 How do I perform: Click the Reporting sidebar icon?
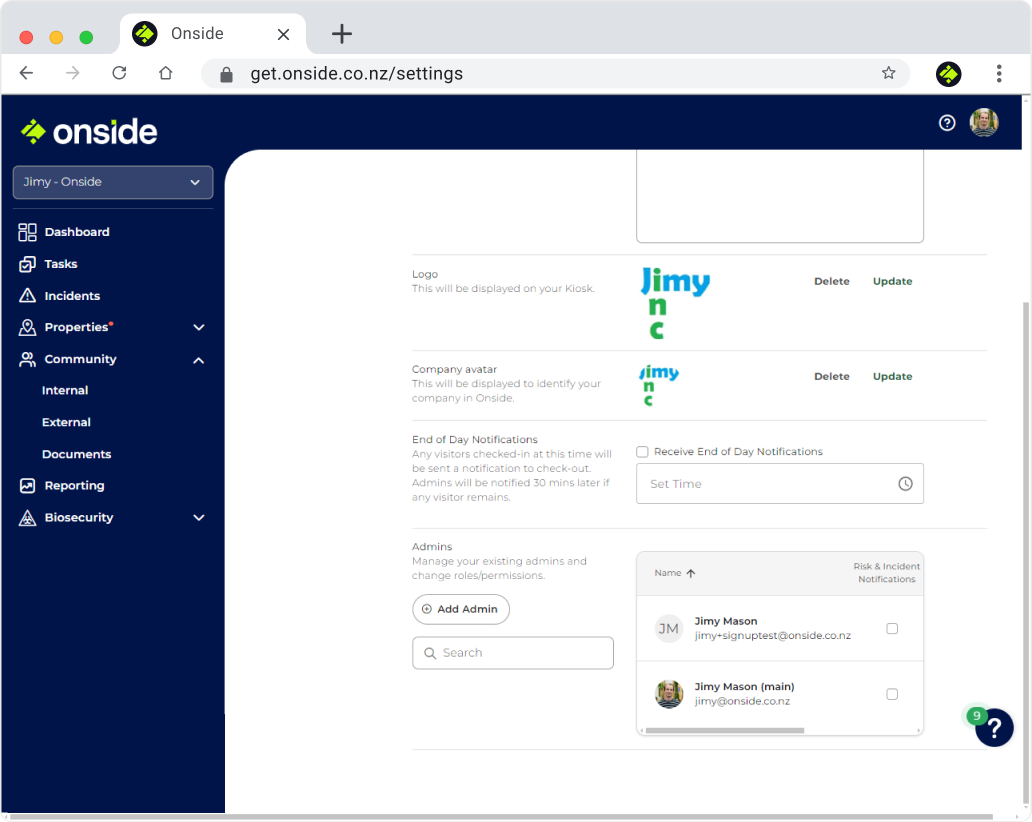[26, 486]
